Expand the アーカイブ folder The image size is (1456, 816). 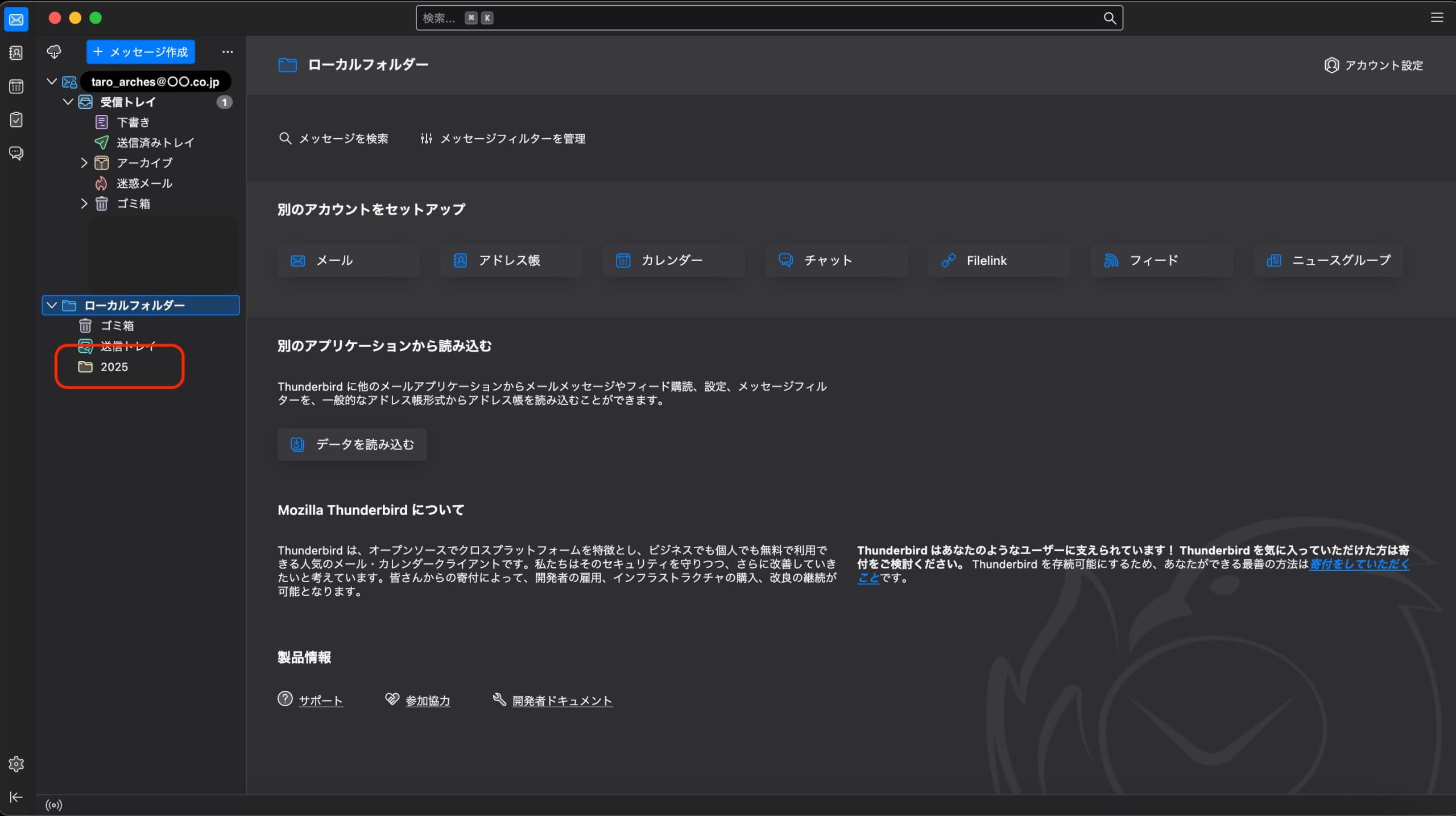pos(84,163)
